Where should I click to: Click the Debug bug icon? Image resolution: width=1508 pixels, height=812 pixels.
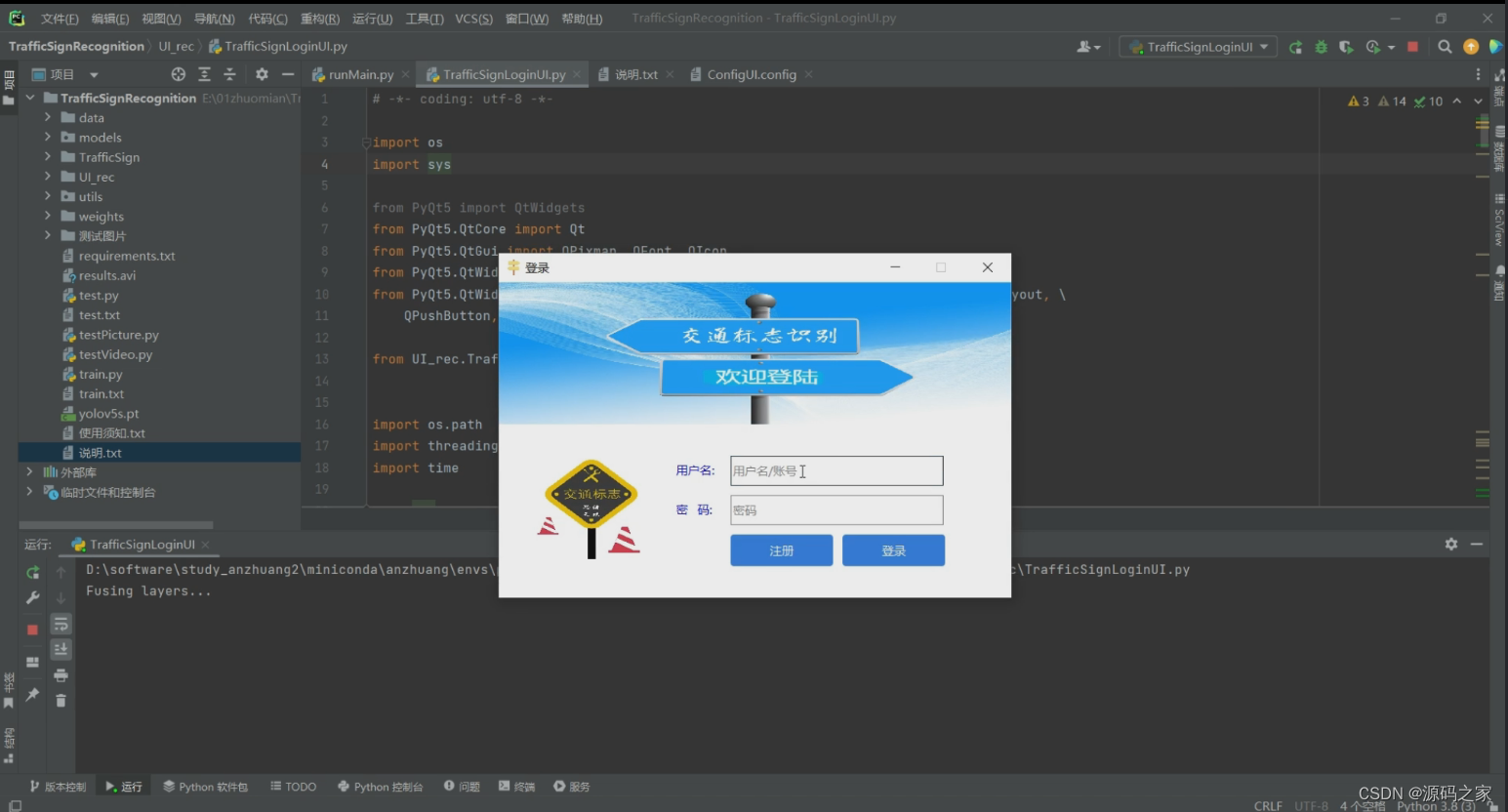pyautogui.click(x=1321, y=47)
